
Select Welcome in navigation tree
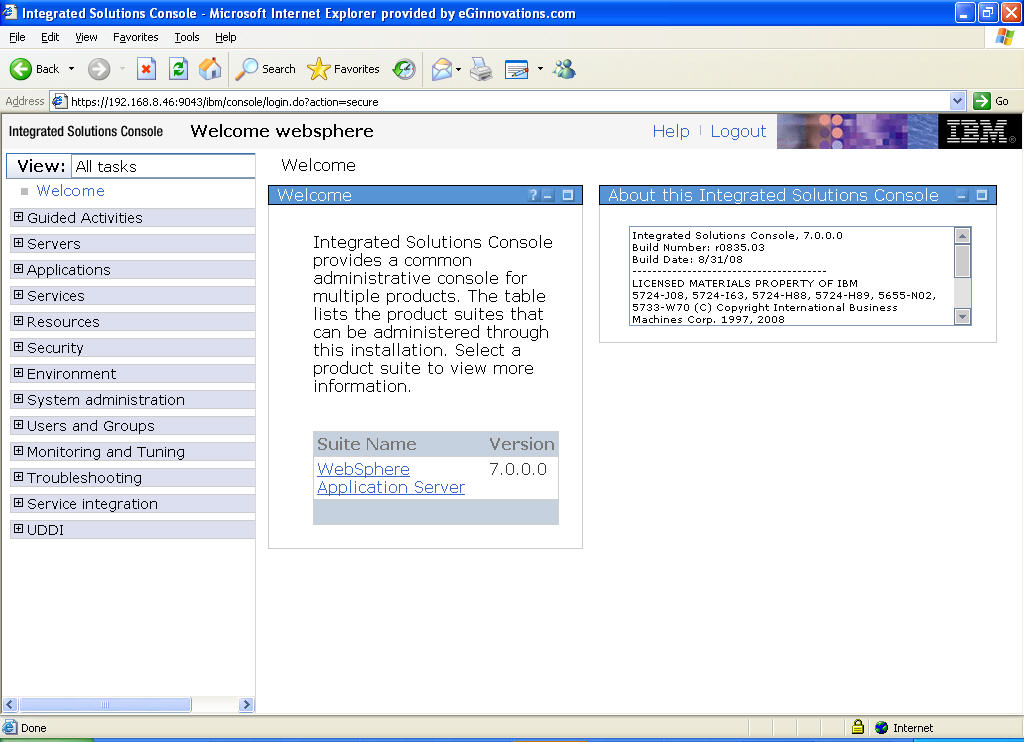click(71, 191)
